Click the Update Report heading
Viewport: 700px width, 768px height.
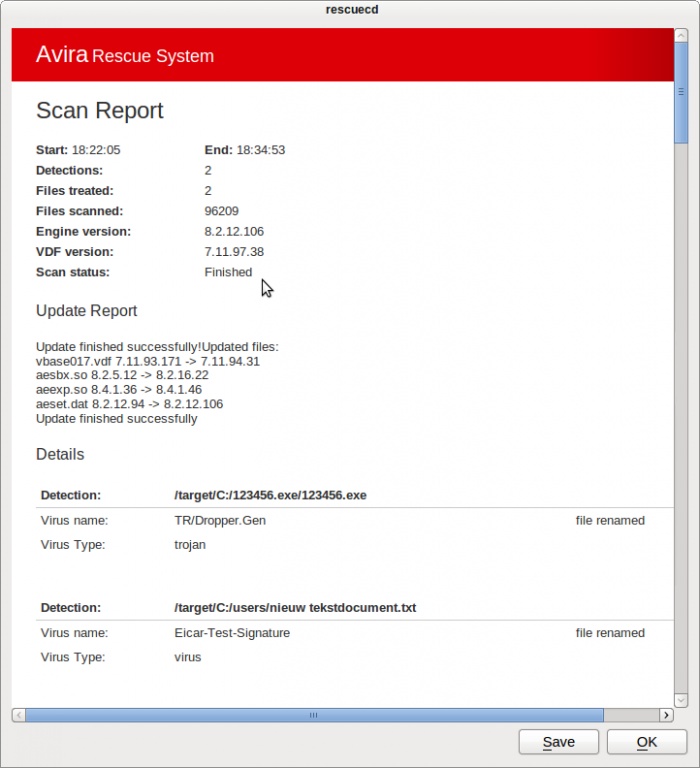click(86, 311)
